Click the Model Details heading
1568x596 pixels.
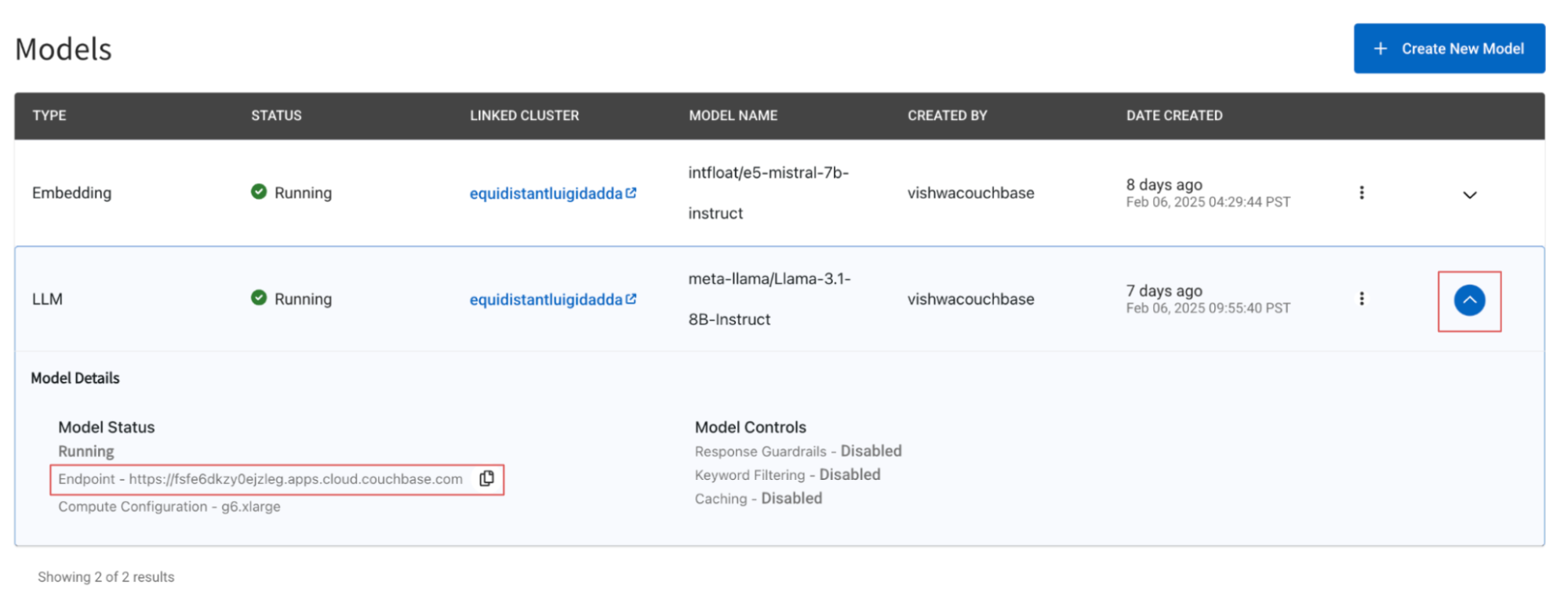point(75,378)
